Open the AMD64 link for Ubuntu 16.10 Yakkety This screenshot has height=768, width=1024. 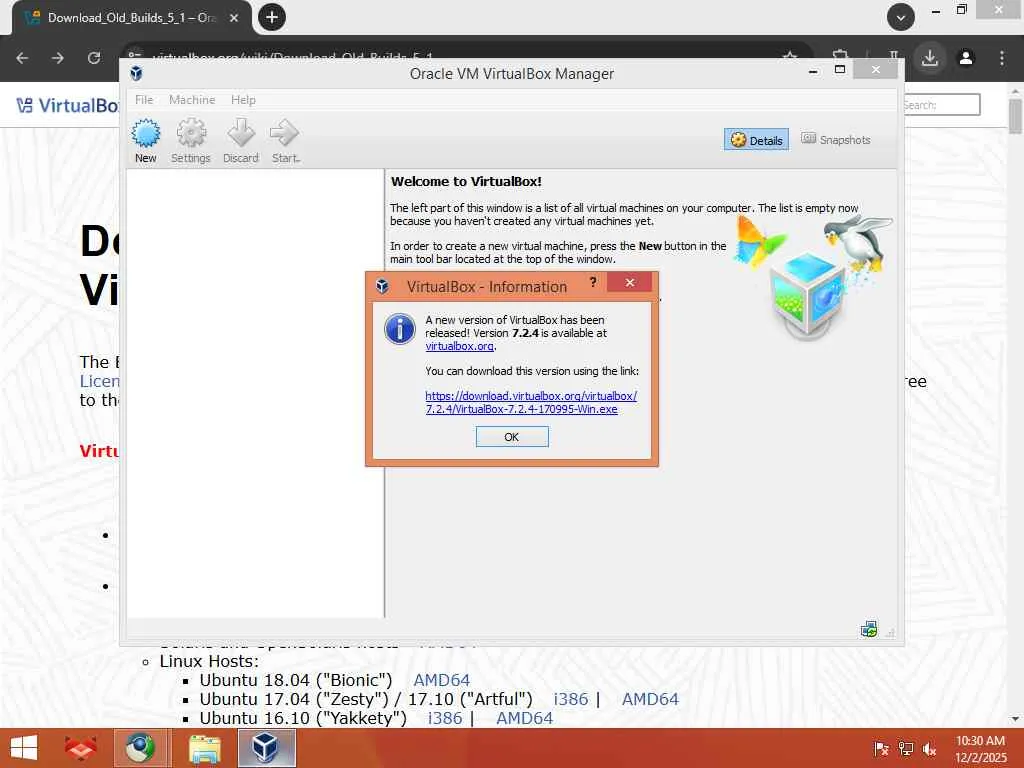pos(524,718)
